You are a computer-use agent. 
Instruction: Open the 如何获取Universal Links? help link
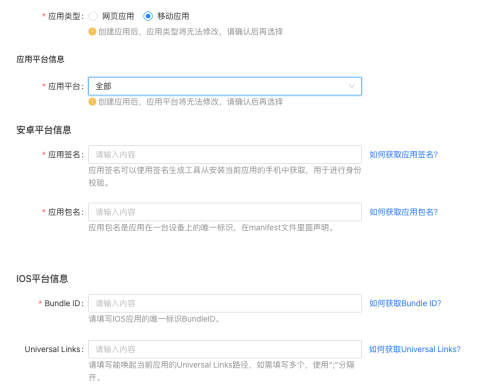415,349
